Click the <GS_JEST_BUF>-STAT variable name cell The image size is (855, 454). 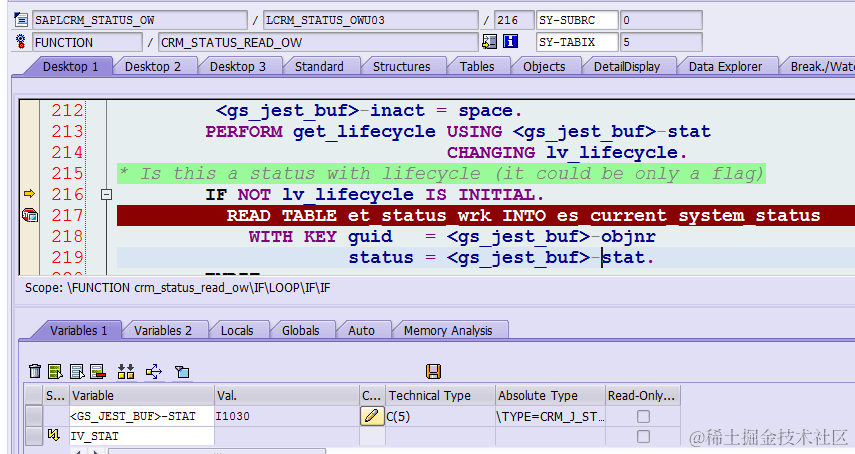coord(142,416)
